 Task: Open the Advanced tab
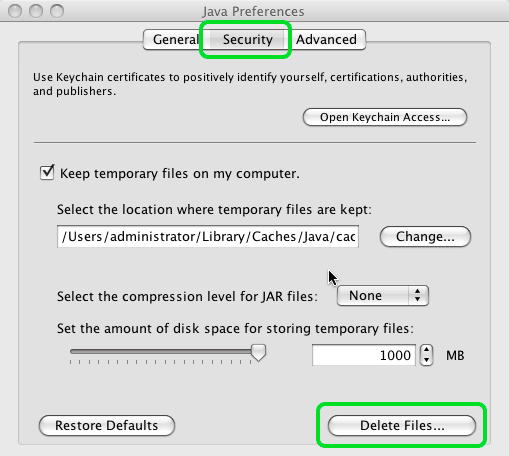coord(326,40)
